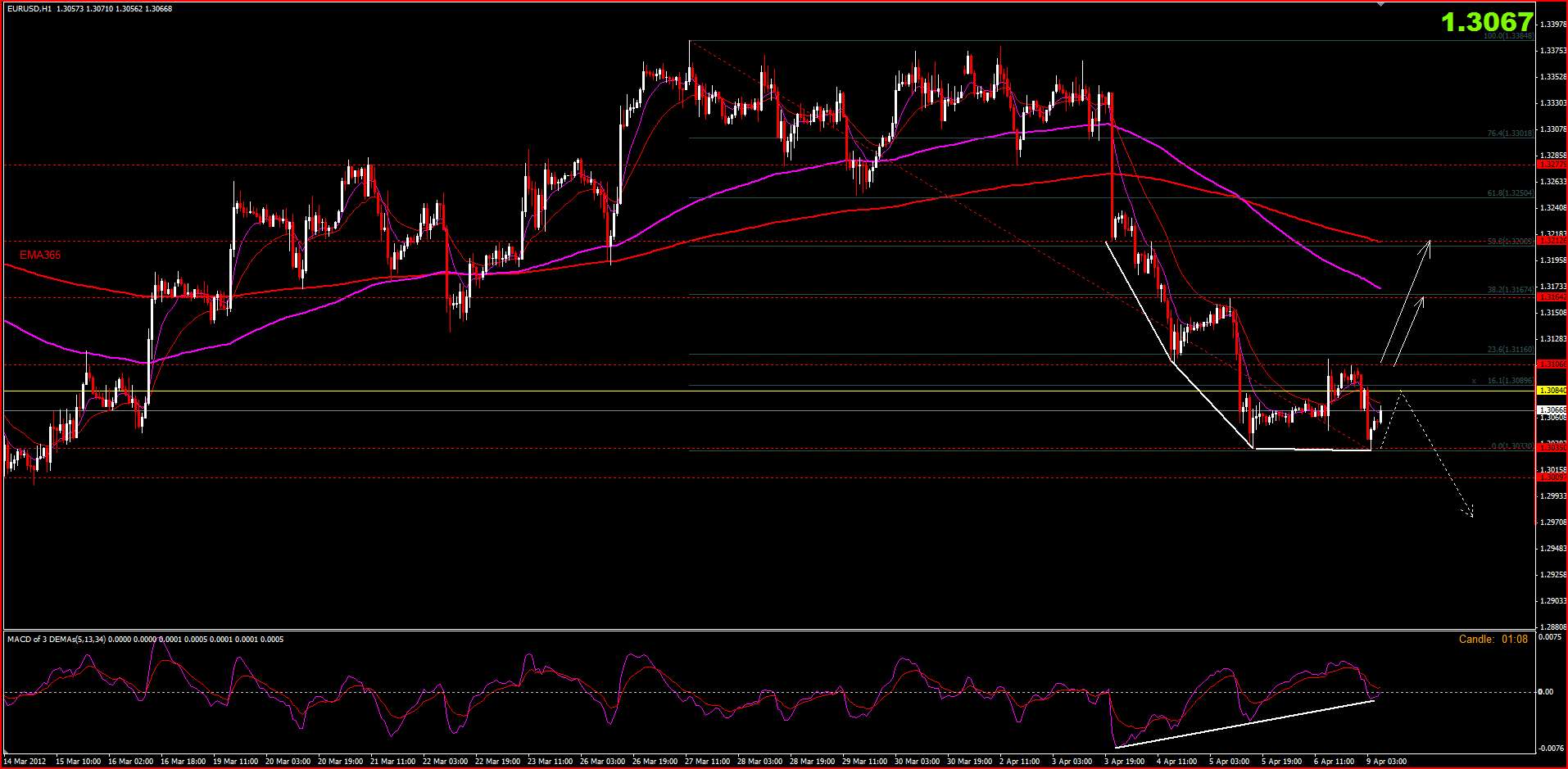Click the 30 Mar 03:00 time label
The image size is (1568, 769).
coord(918,762)
